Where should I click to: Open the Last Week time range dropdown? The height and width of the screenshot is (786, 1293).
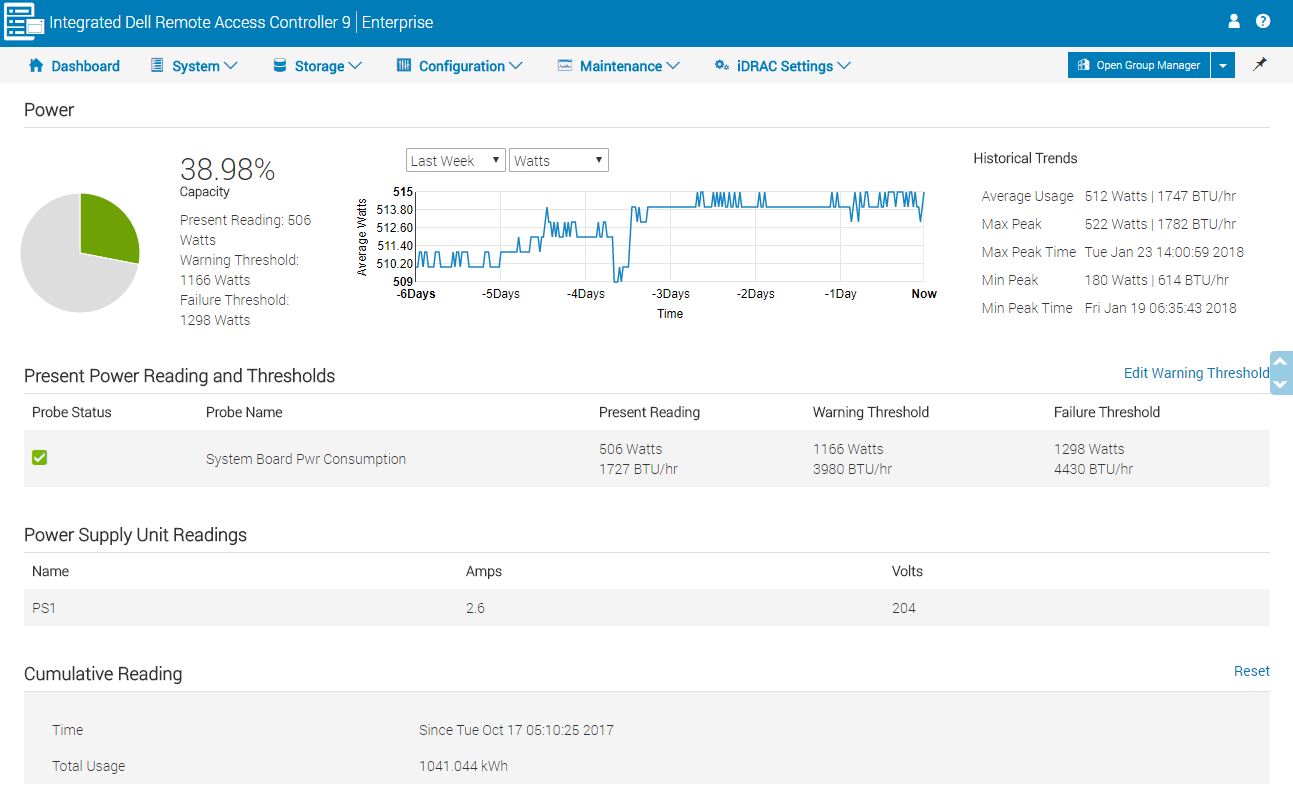point(455,161)
